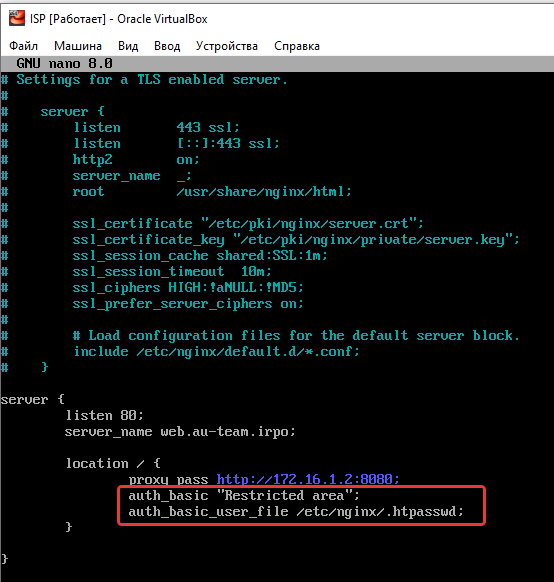Click the 'root /usr/share/nginx/html;' line

(212, 192)
